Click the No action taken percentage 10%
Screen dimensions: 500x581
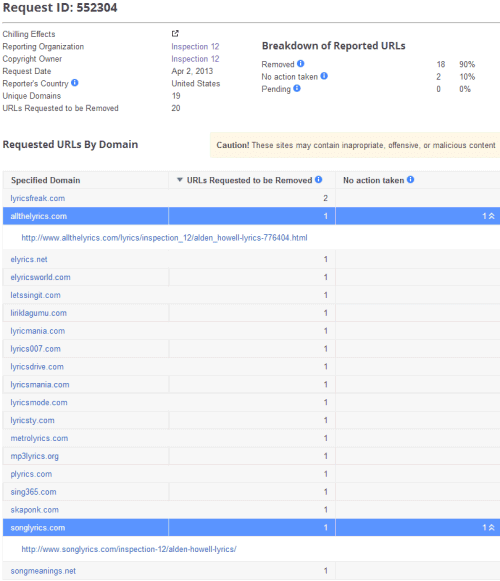467,77
